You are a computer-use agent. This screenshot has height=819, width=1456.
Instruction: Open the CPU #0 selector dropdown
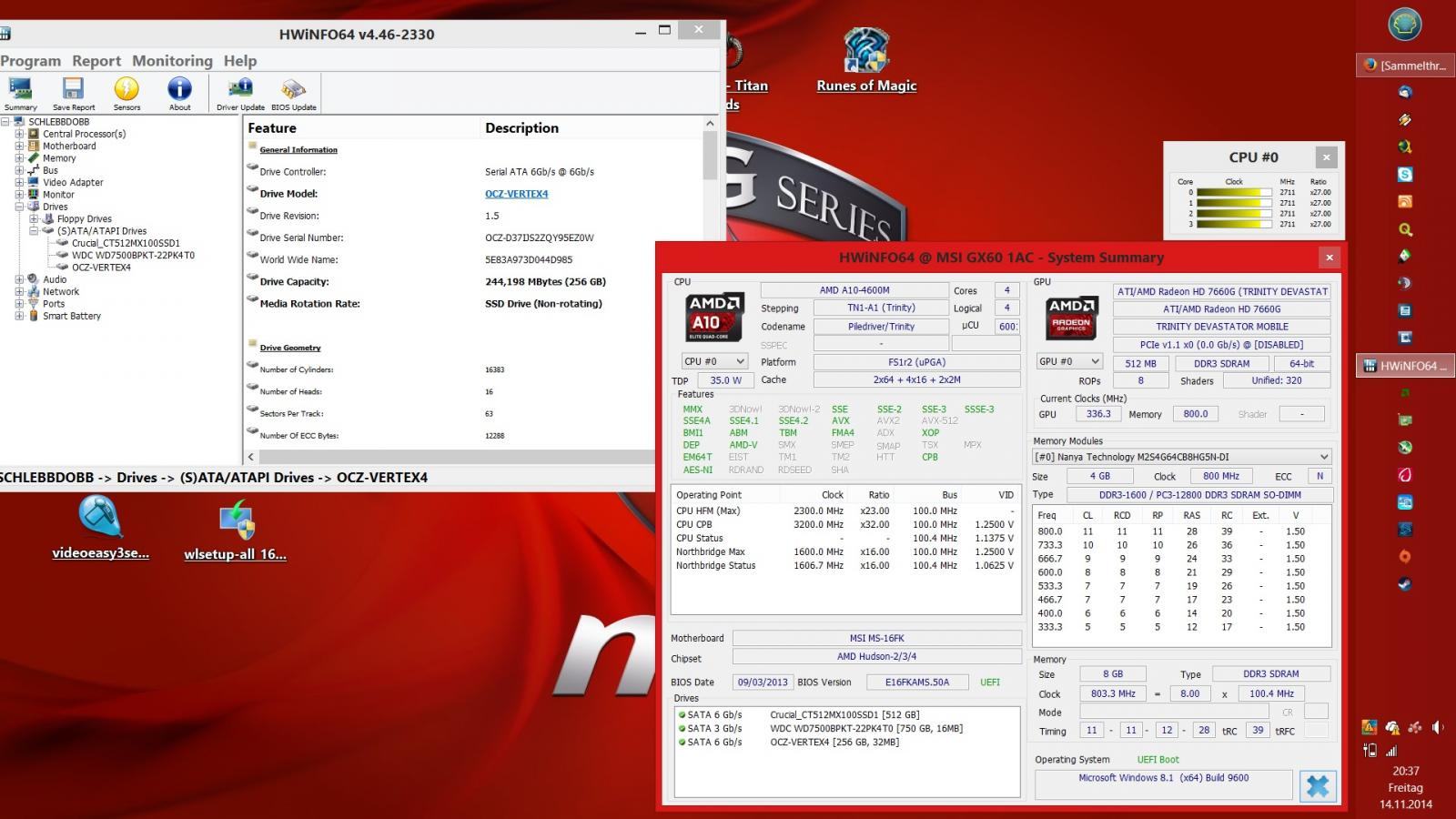[714, 361]
